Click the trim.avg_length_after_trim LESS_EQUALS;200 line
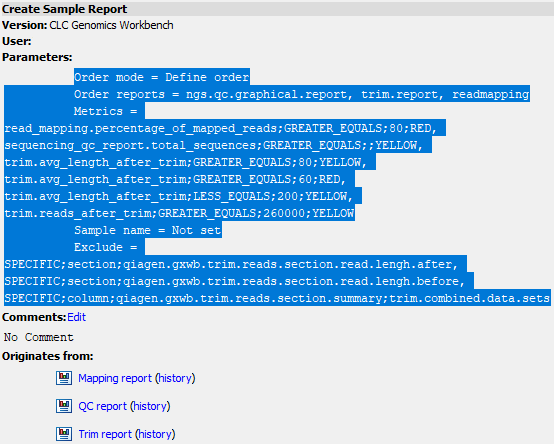 coord(179,196)
